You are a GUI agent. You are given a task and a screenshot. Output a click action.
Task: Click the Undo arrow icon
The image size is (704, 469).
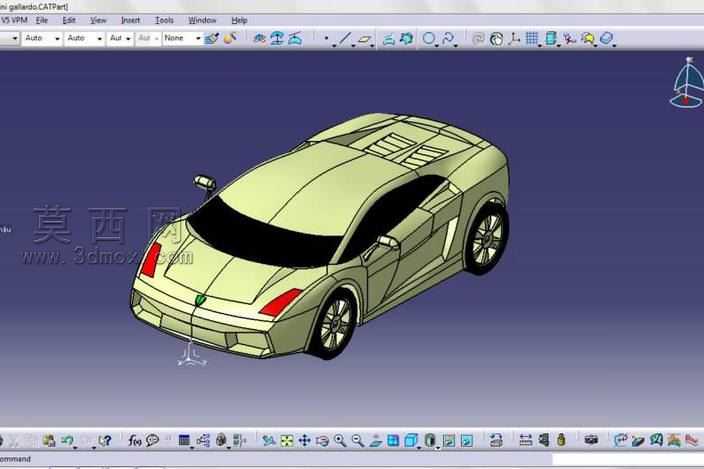[67, 441]
